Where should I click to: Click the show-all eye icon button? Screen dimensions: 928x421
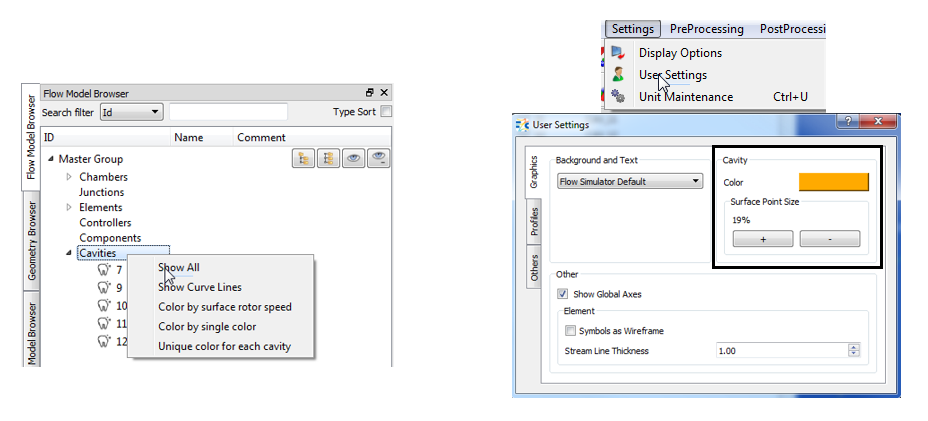click(353, 158)
